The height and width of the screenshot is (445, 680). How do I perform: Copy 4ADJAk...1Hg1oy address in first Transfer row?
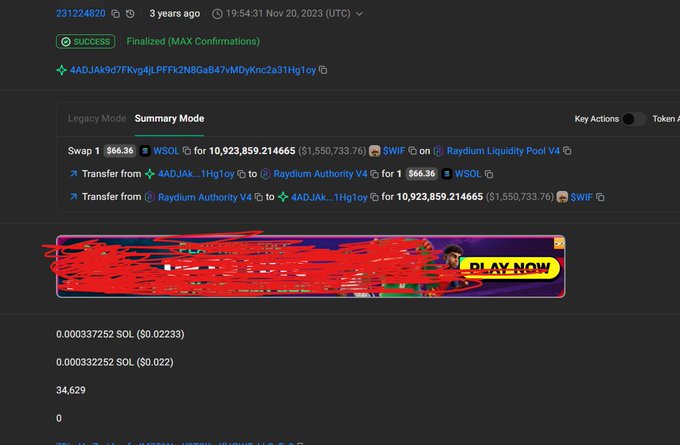pyautogui.click(x=242, y=174)
